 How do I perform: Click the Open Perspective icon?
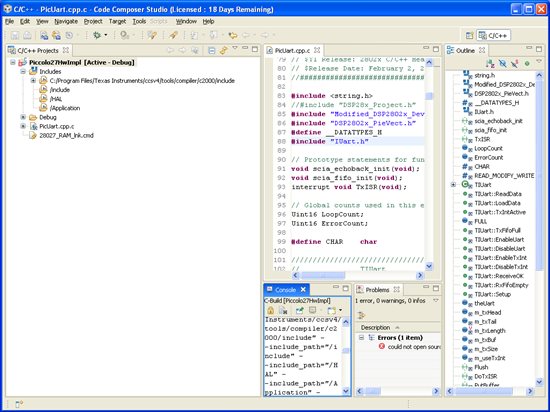469,35
